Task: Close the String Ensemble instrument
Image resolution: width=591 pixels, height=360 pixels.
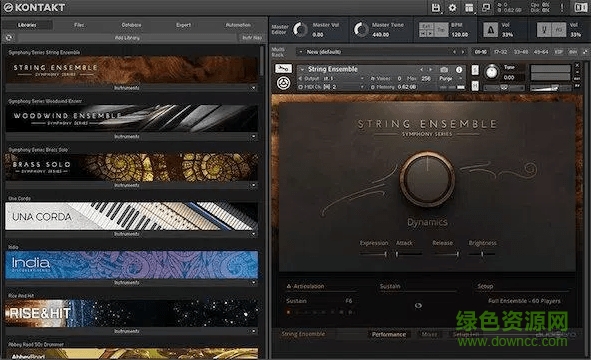Action: coord(577,66)
